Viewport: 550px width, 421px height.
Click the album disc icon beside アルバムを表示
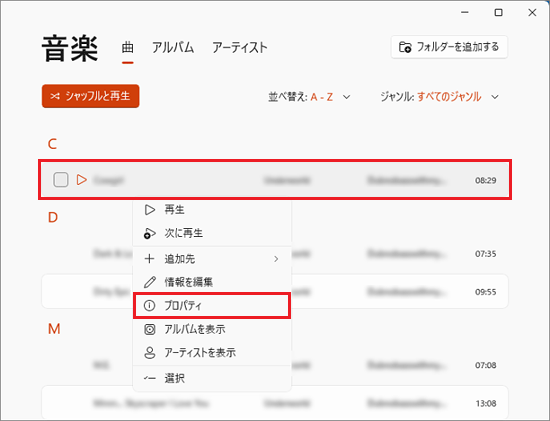point(150,329)
